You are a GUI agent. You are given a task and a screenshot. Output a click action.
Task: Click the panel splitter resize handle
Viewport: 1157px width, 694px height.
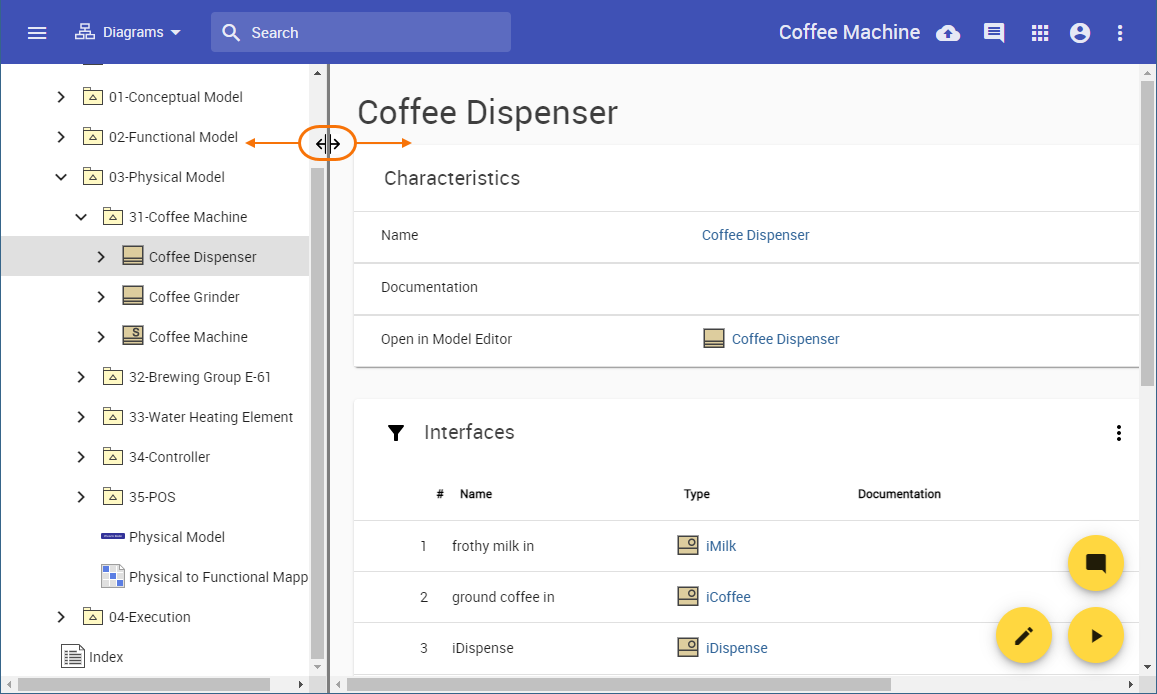pos(328,144)
